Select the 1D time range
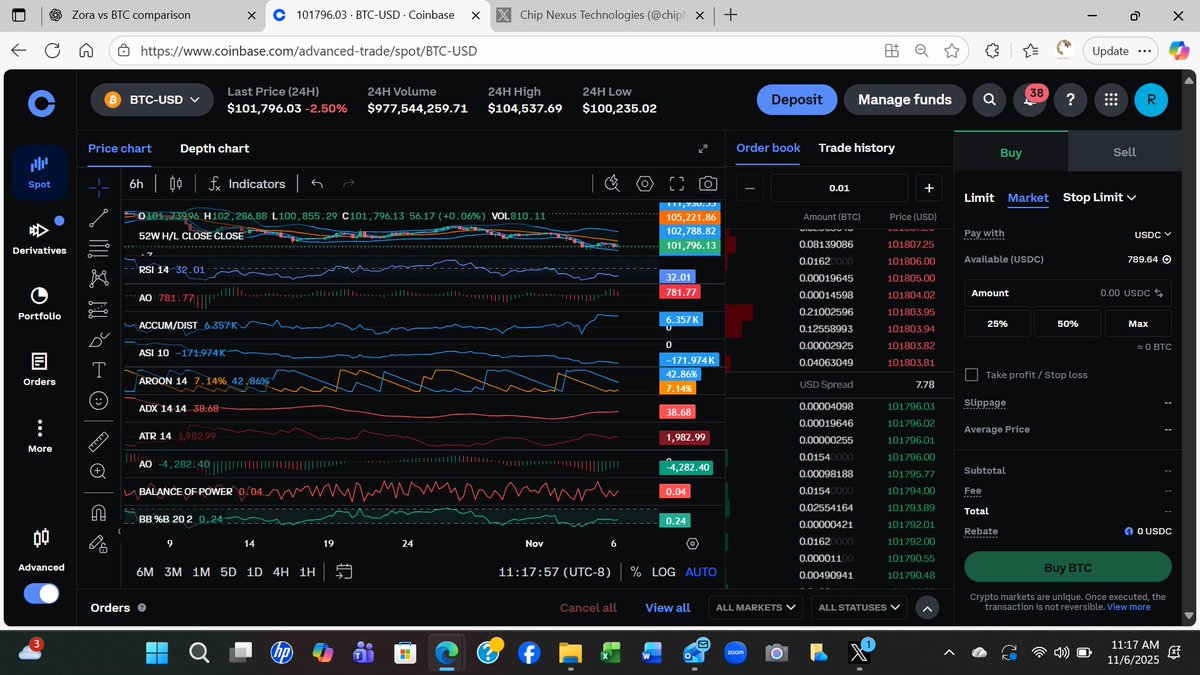The height and width of the screenshot is (675, 1200). pos(254,572)
